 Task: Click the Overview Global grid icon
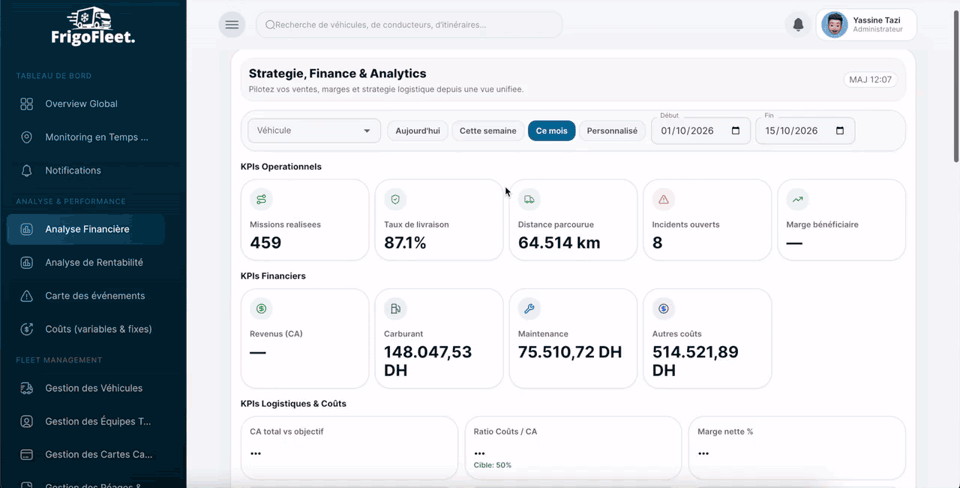[26, 104]
